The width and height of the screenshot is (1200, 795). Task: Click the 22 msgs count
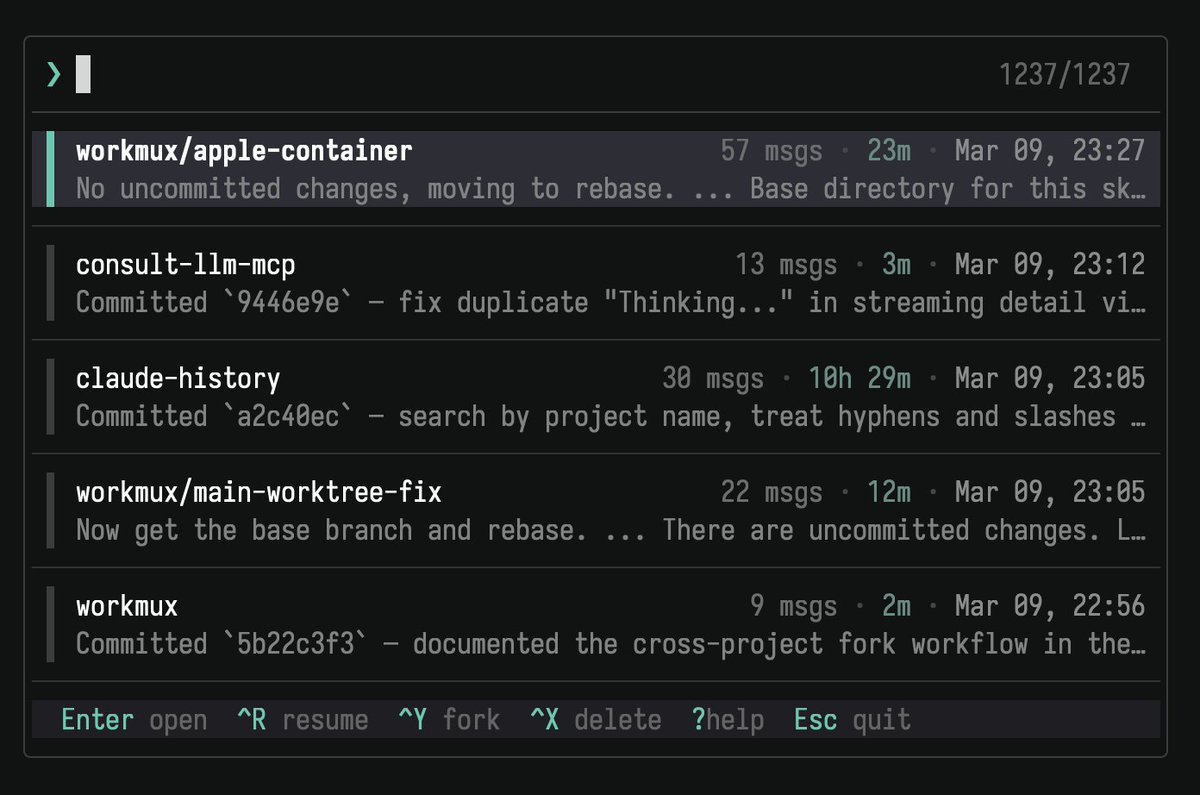(772, 493)
